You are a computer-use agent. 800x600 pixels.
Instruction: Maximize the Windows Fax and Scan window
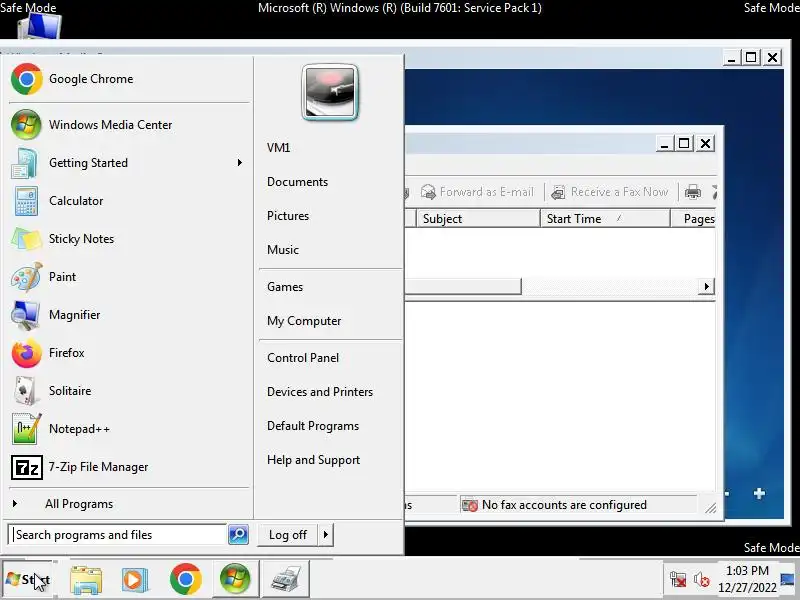tap(684, 143)
